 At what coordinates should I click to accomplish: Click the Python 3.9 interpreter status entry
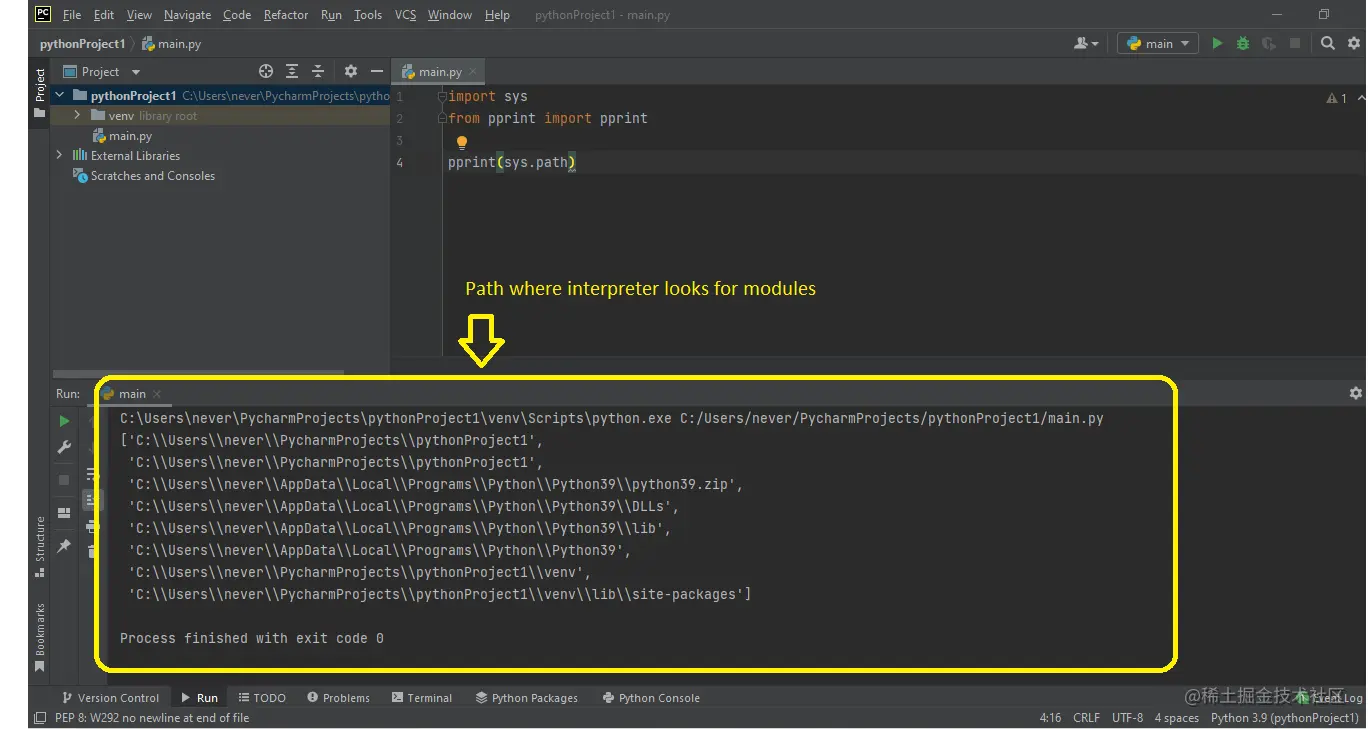point(1284,717)
